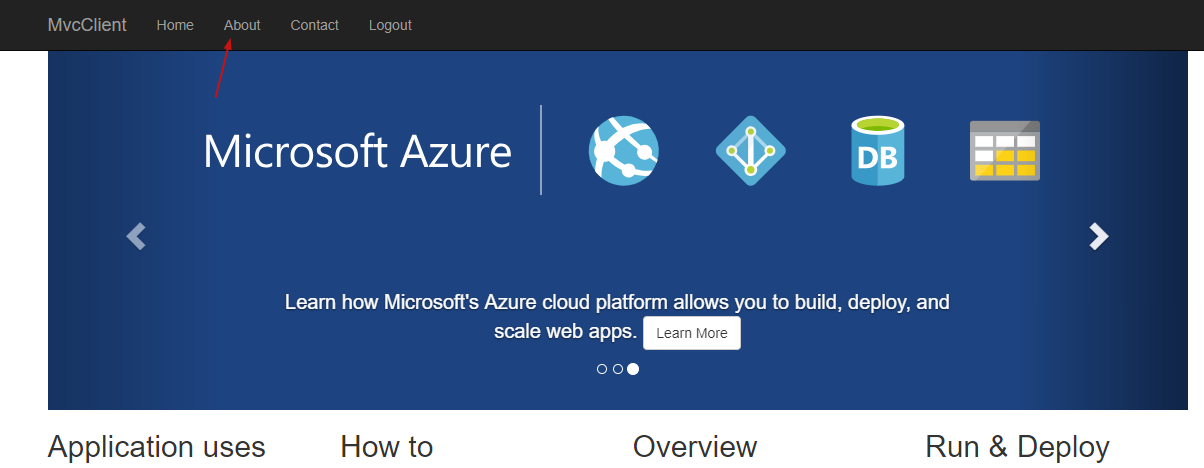Click the DB database cylinder icon
Viewport: 1204px width, 468px height.
point(878,151)
